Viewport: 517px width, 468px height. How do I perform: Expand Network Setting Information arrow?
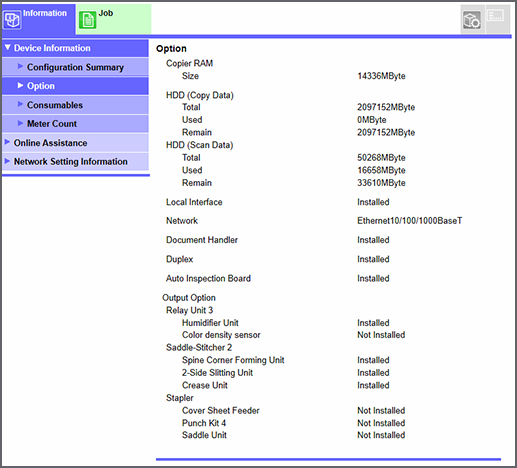pos(7,161)
